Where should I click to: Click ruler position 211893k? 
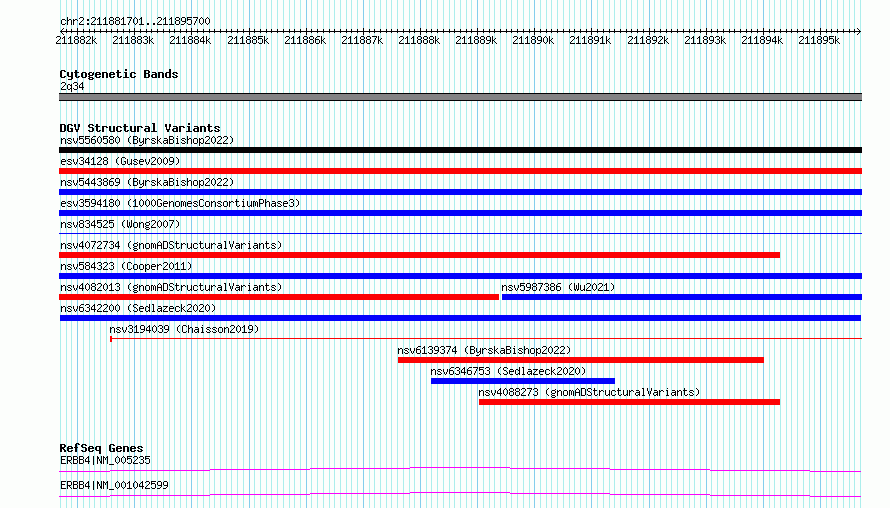tap(706, 40)
